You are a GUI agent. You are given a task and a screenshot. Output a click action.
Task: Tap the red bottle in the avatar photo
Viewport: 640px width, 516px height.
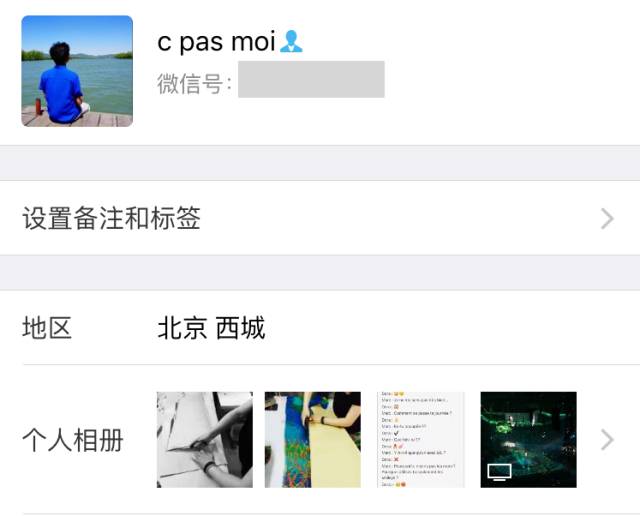coord(38,106)
